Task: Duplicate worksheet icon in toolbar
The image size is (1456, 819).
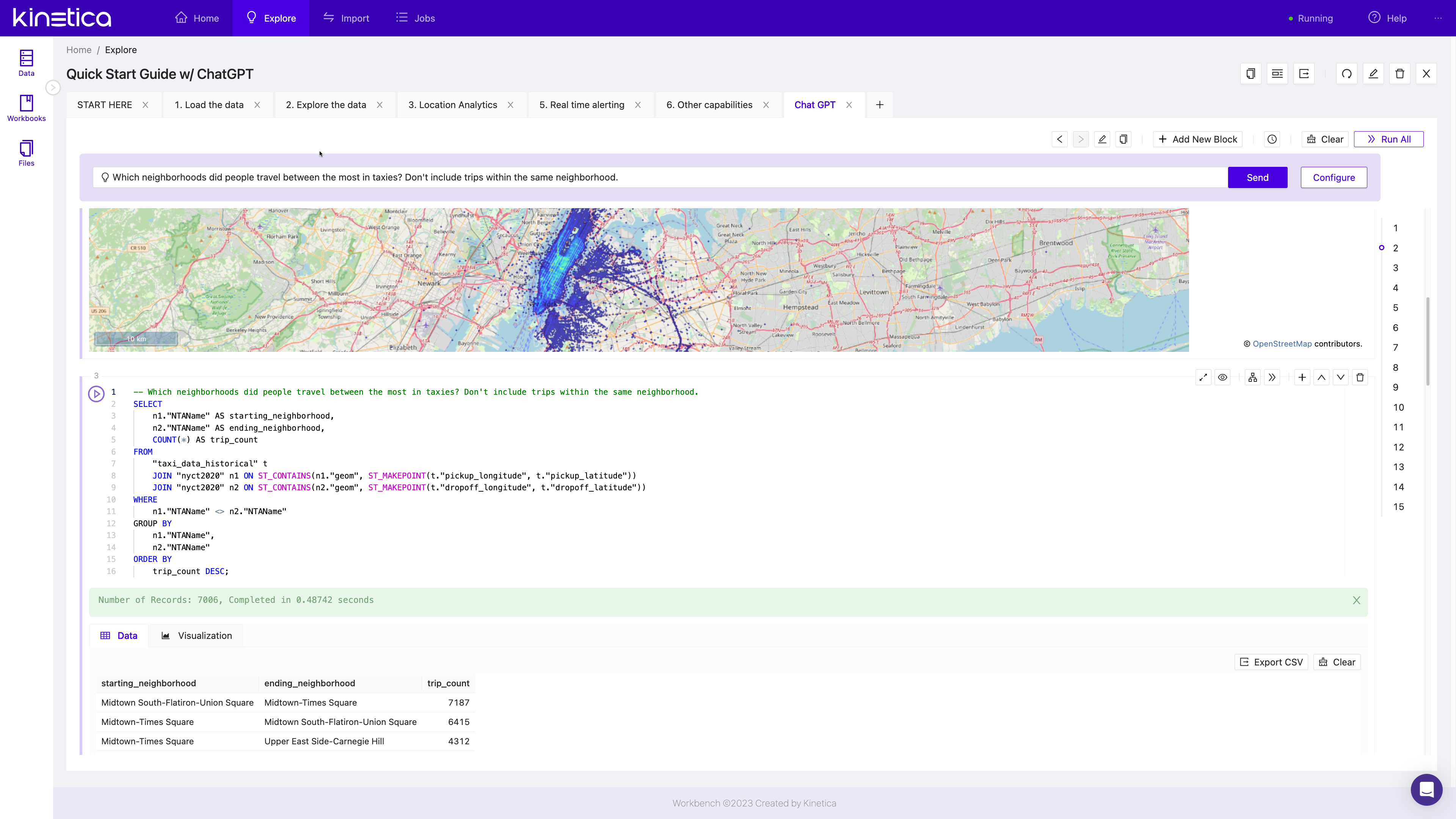Action: pos(1123,139)
